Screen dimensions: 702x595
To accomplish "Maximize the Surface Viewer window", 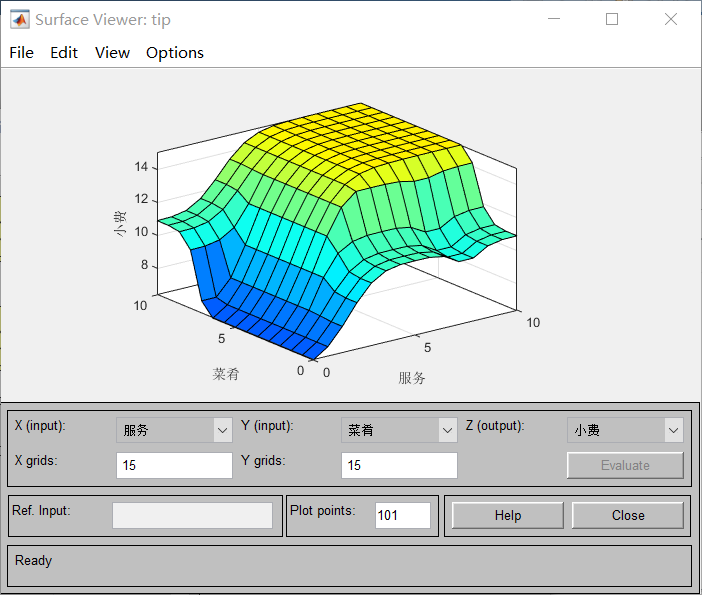I will click(612, 19).
